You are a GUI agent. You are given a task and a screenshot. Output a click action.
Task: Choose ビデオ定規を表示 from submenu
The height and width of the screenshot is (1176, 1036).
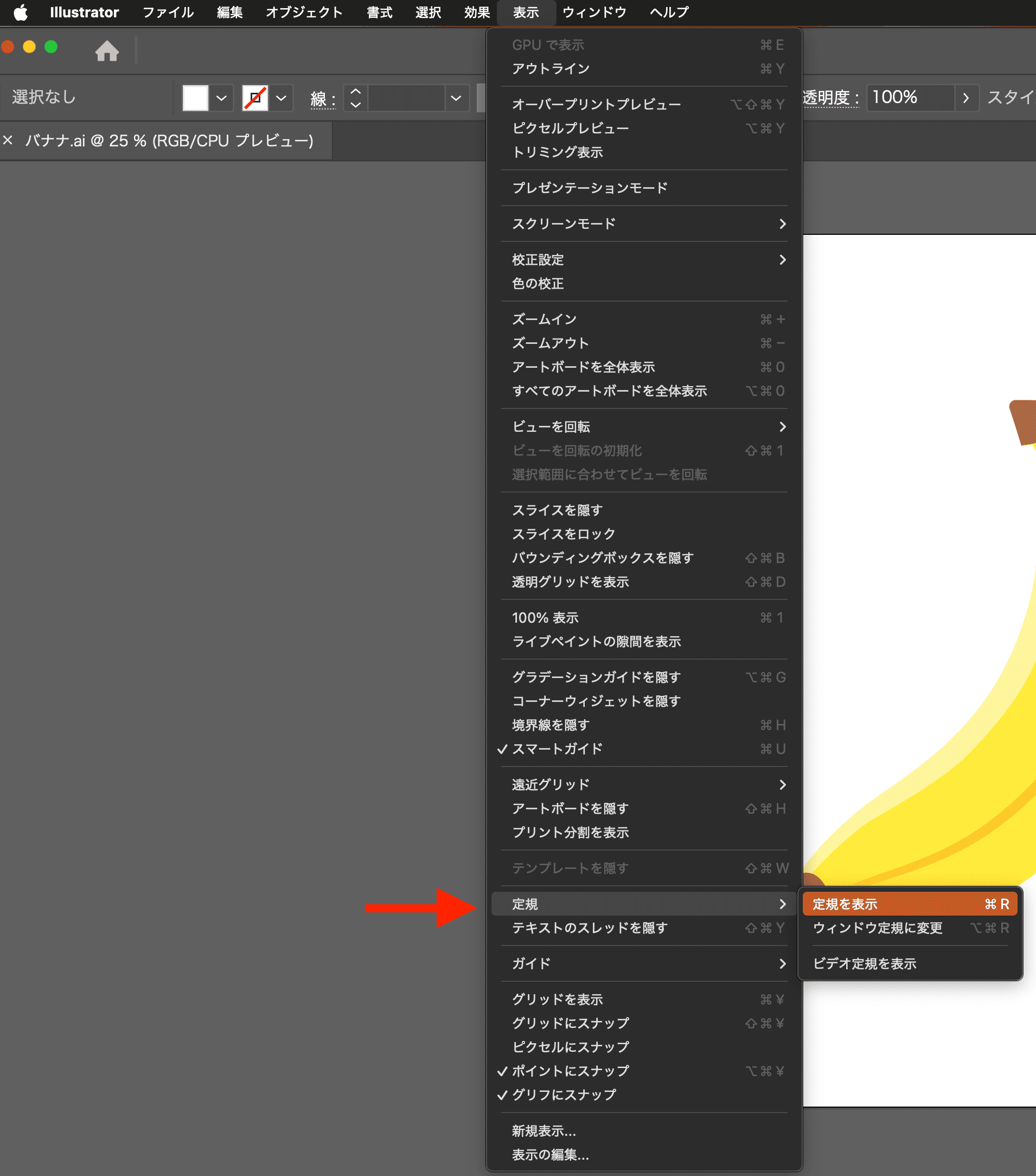(864, 964)
